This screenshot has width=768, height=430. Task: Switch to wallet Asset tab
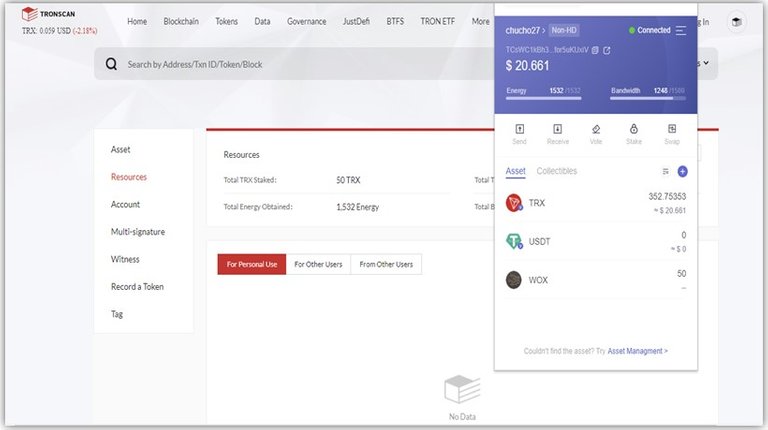pyautogui.click(x=515, y=171)
